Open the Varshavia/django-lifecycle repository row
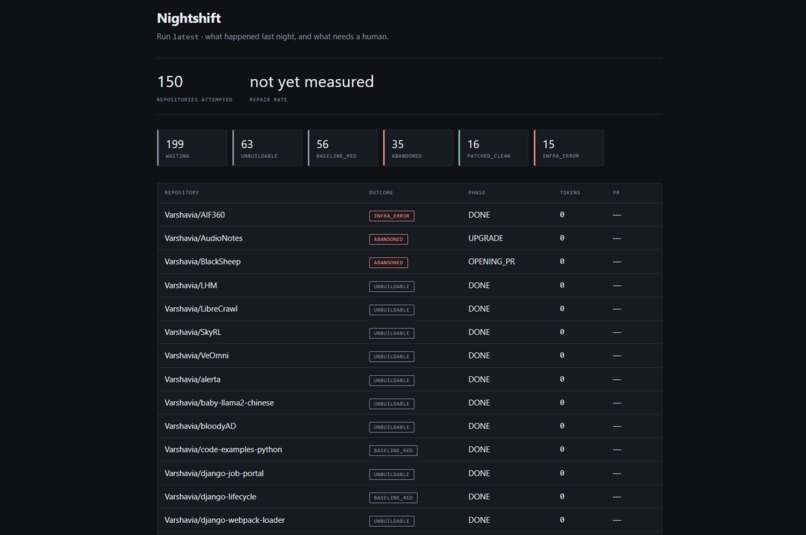 tap(409, 496)
